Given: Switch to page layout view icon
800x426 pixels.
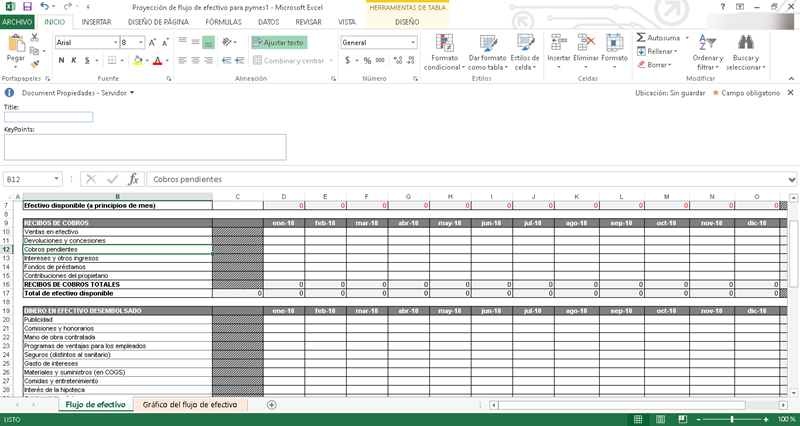Looking at the screenshot, I should (660, 419).
